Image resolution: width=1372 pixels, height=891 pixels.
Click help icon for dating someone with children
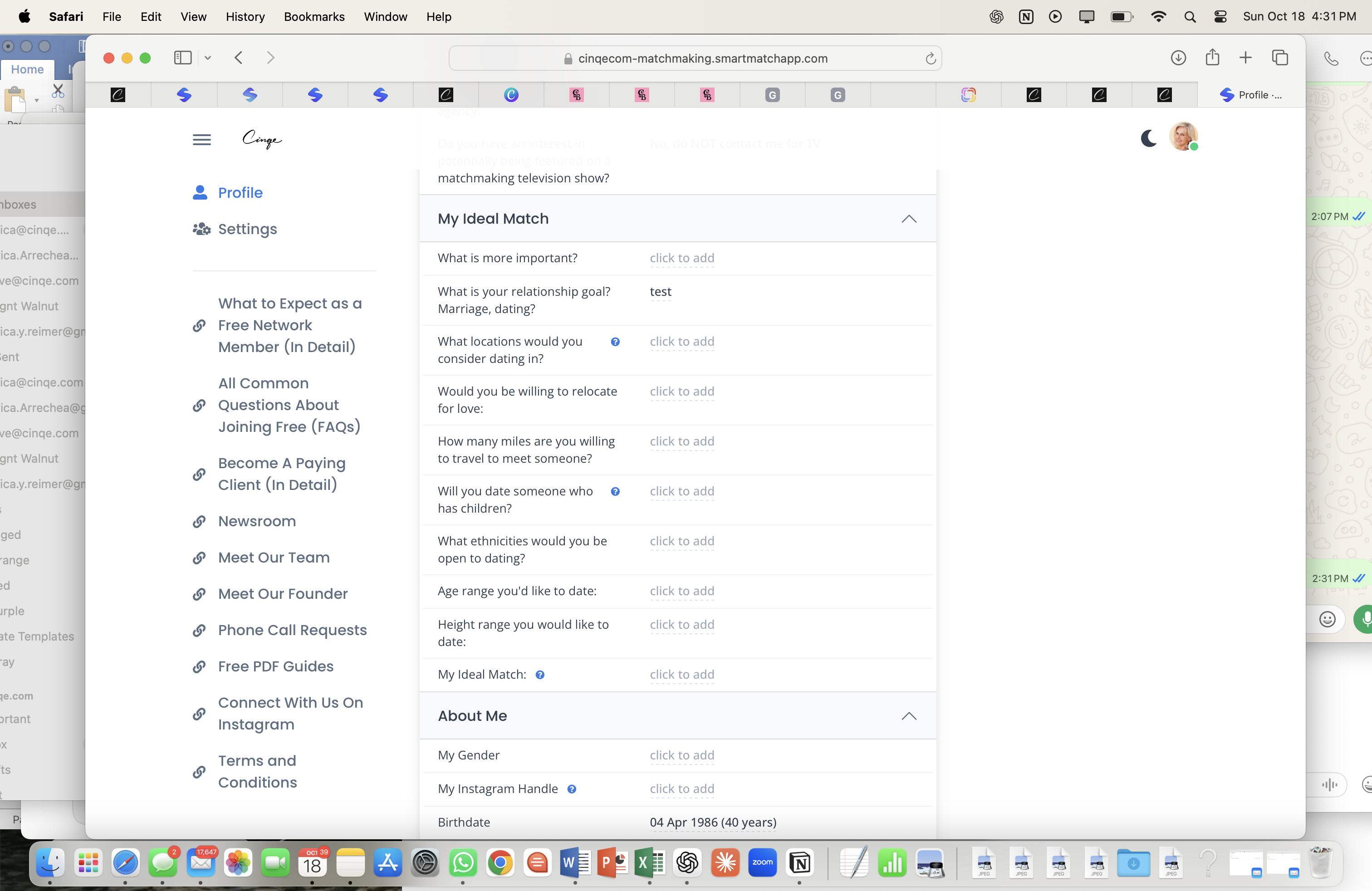(615, 492)
